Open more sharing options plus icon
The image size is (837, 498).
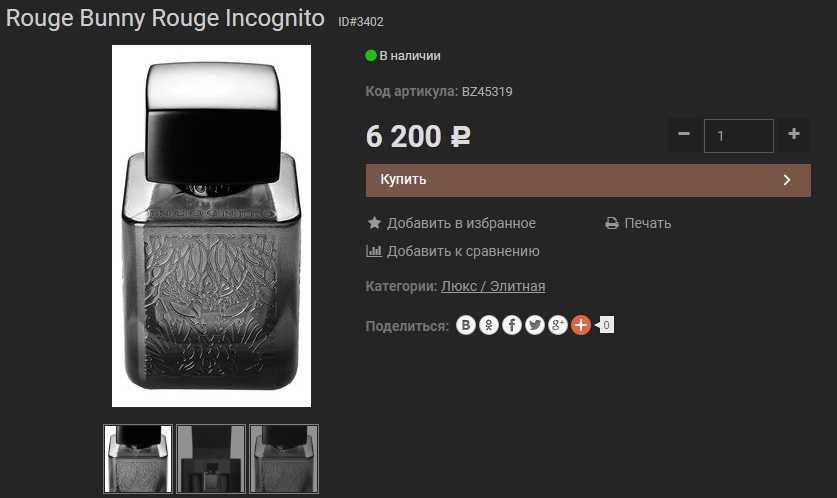pyautogui.click(x=581, y=325)
